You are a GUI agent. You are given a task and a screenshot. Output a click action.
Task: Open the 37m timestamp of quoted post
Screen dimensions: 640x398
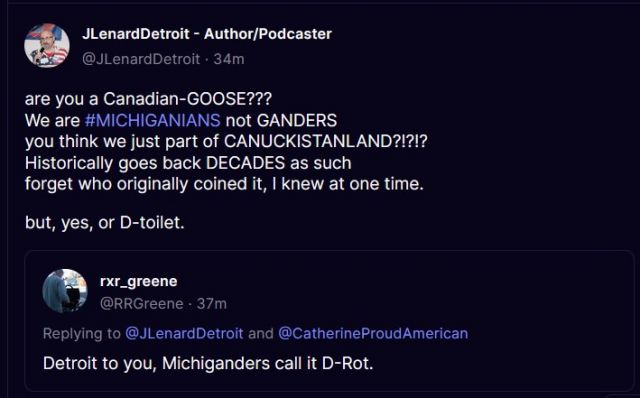211,304
